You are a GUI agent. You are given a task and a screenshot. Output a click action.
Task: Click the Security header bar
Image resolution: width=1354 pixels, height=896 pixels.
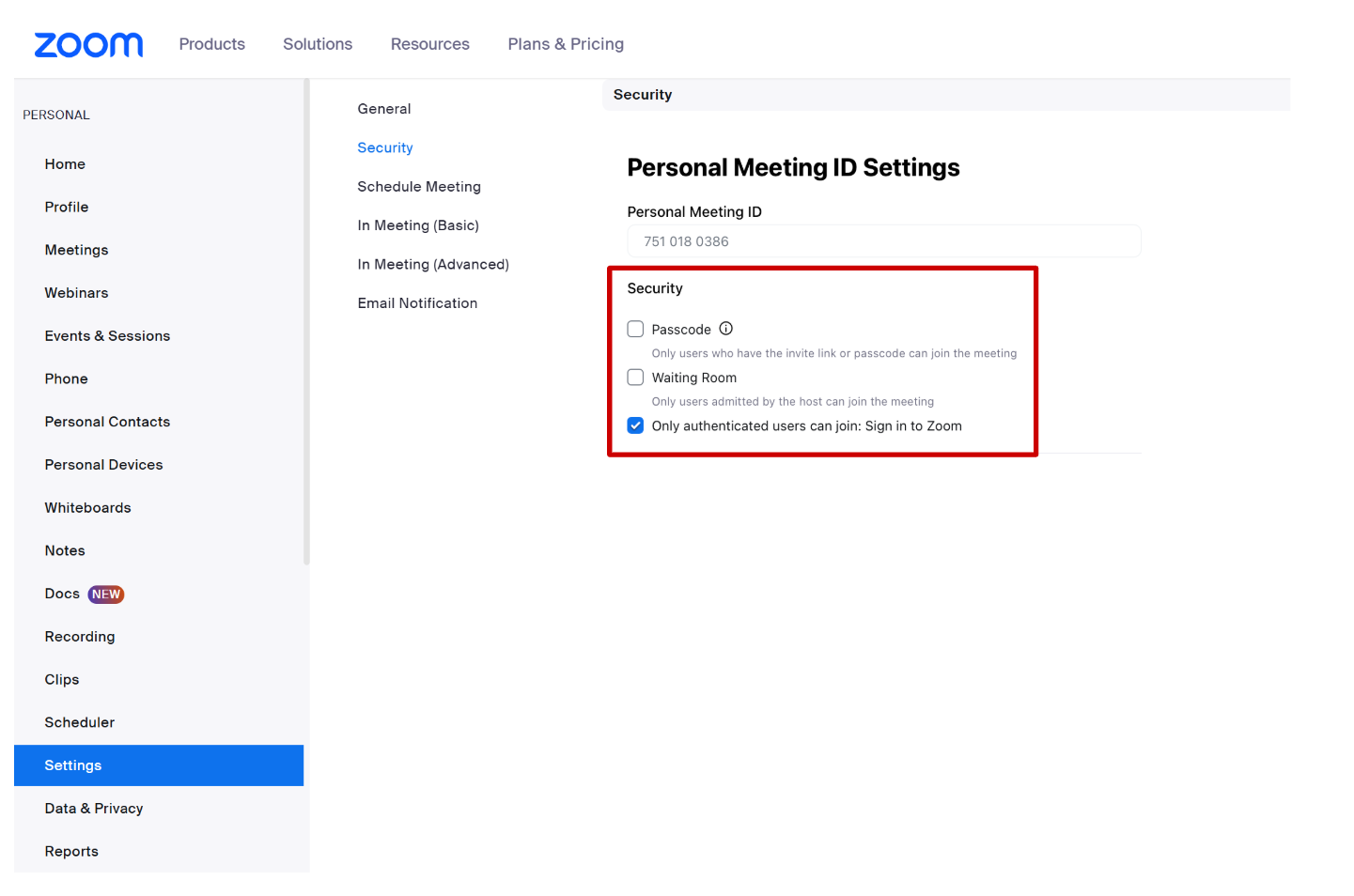[x=946, y=95]
